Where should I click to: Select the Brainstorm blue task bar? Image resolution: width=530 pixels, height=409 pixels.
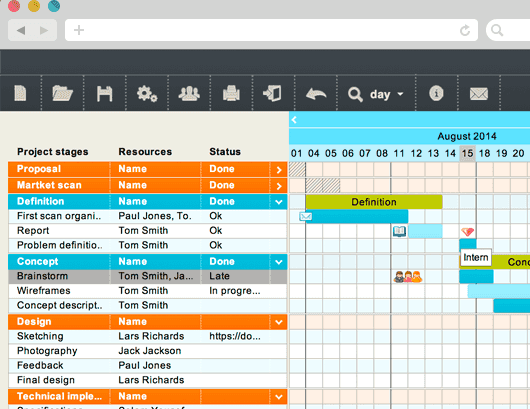(476, 276)
